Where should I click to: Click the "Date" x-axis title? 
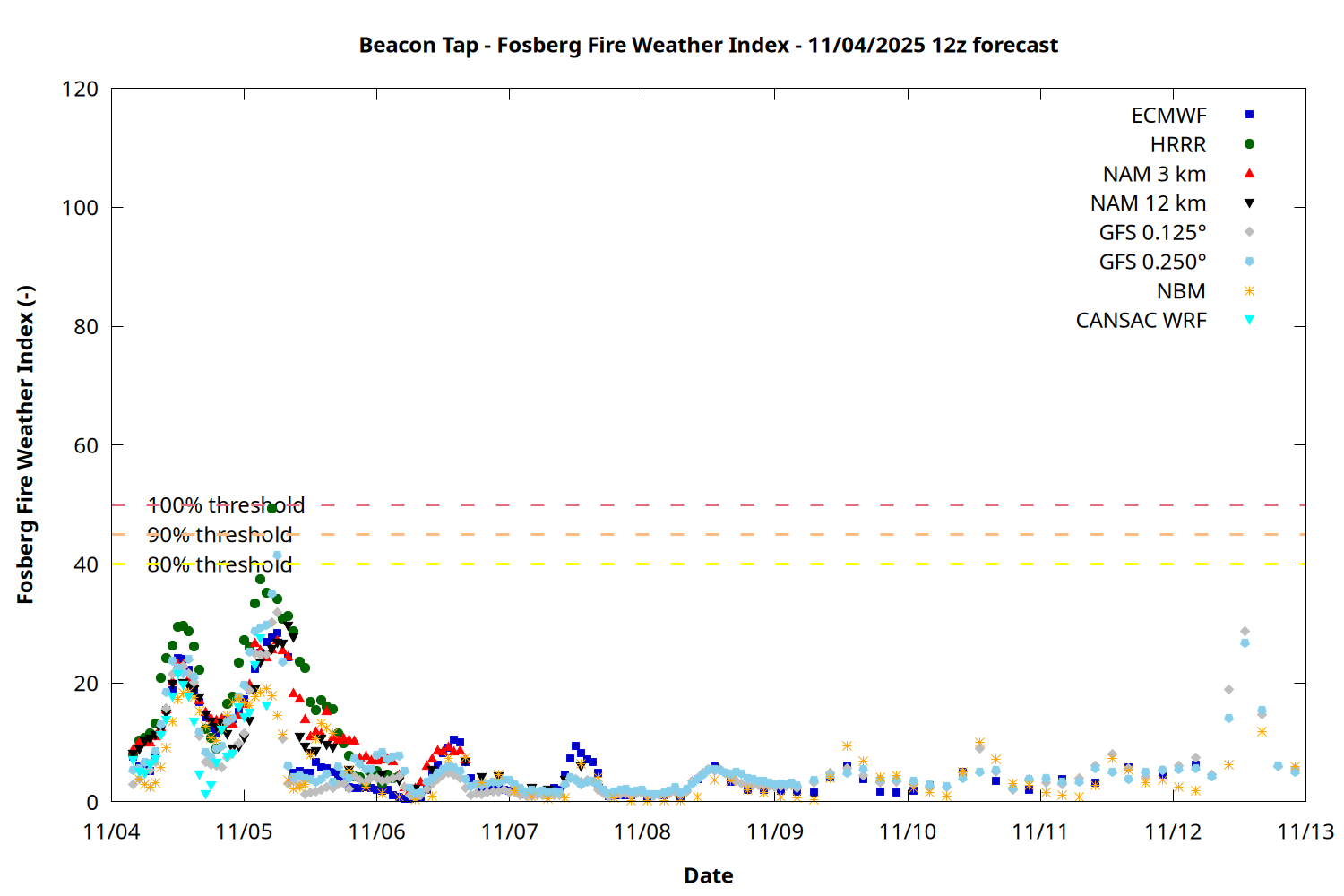(x=708, y=875)
